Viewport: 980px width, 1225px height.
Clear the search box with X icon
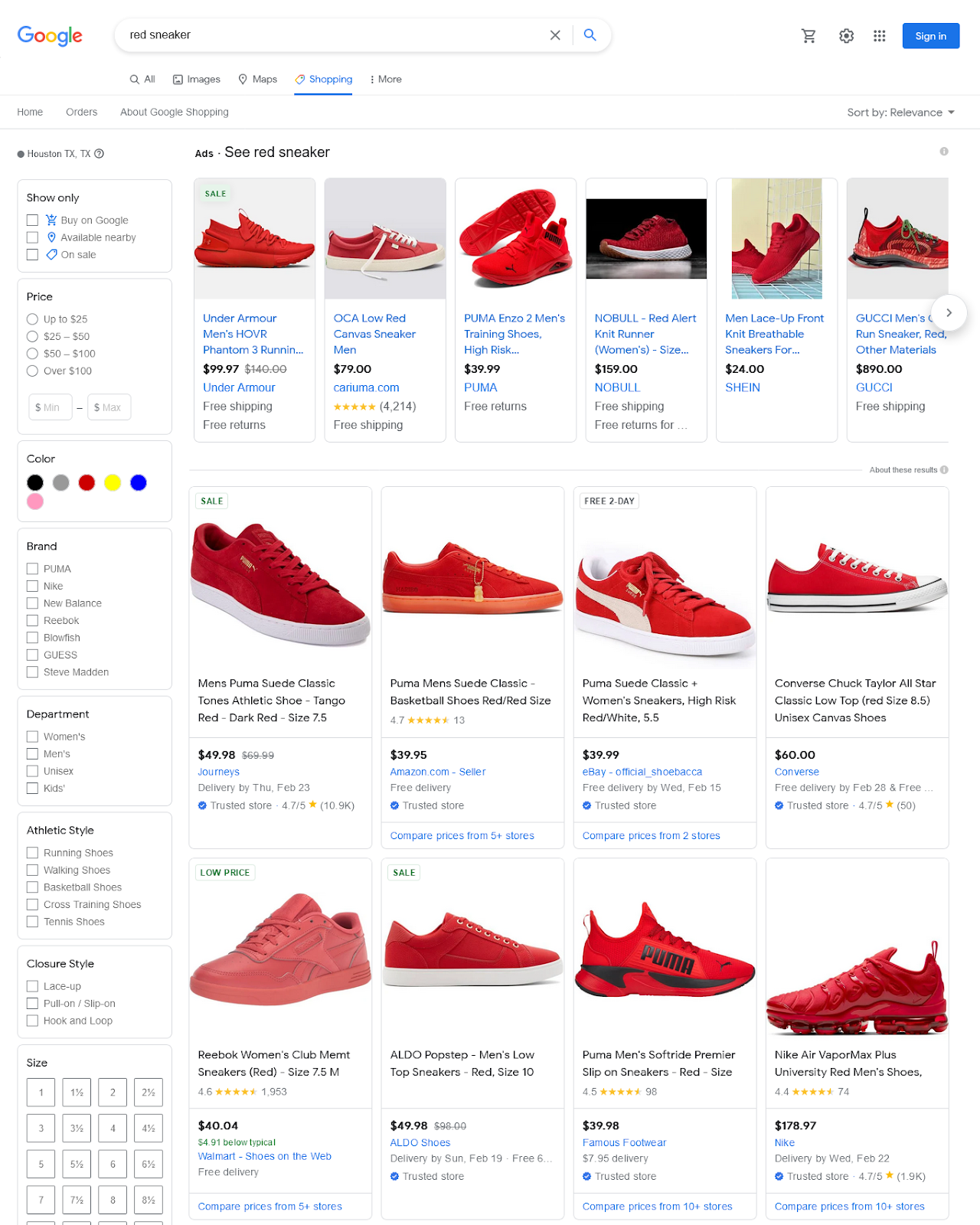[x=555, y=35]
